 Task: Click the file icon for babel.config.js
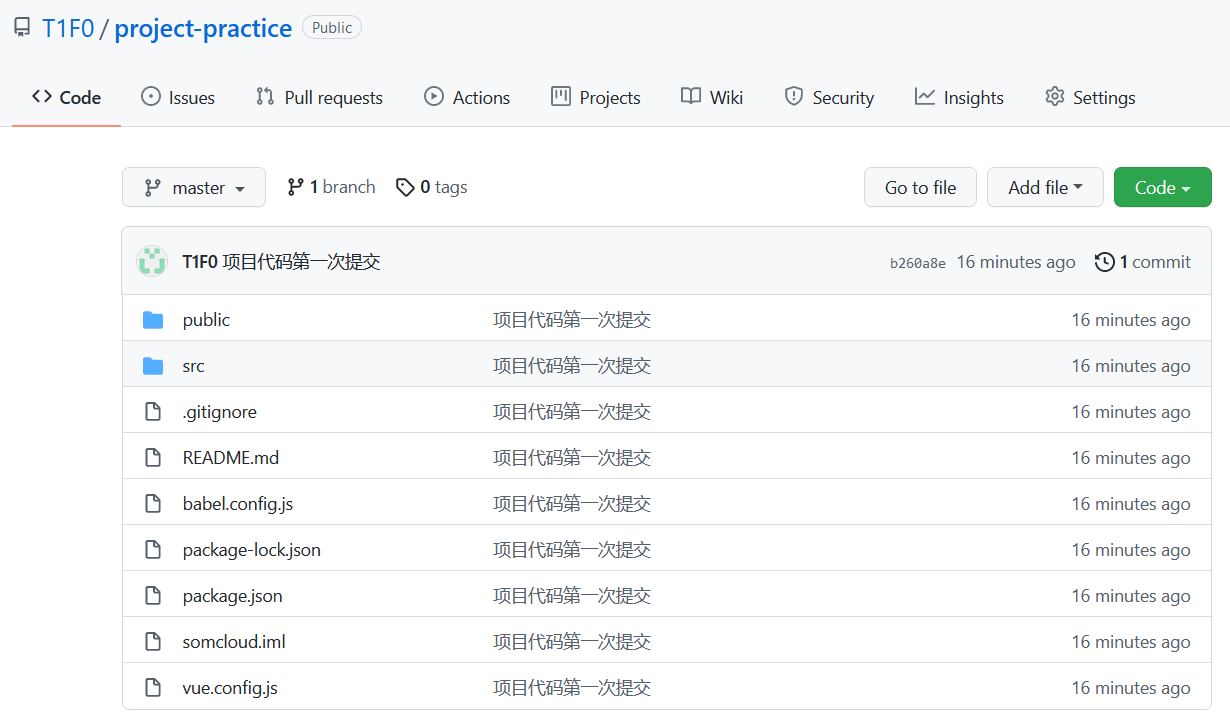[153, 504]
